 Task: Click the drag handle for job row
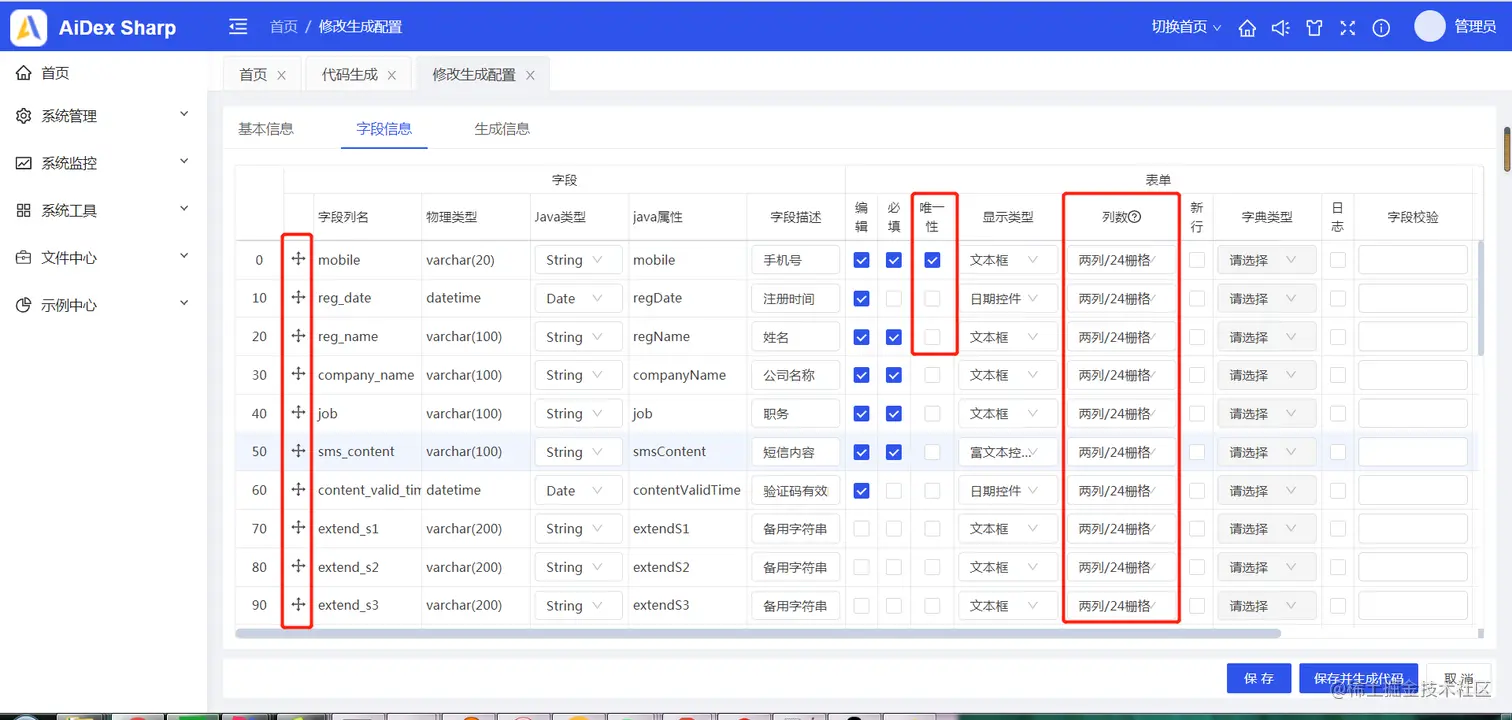[298, 412]
